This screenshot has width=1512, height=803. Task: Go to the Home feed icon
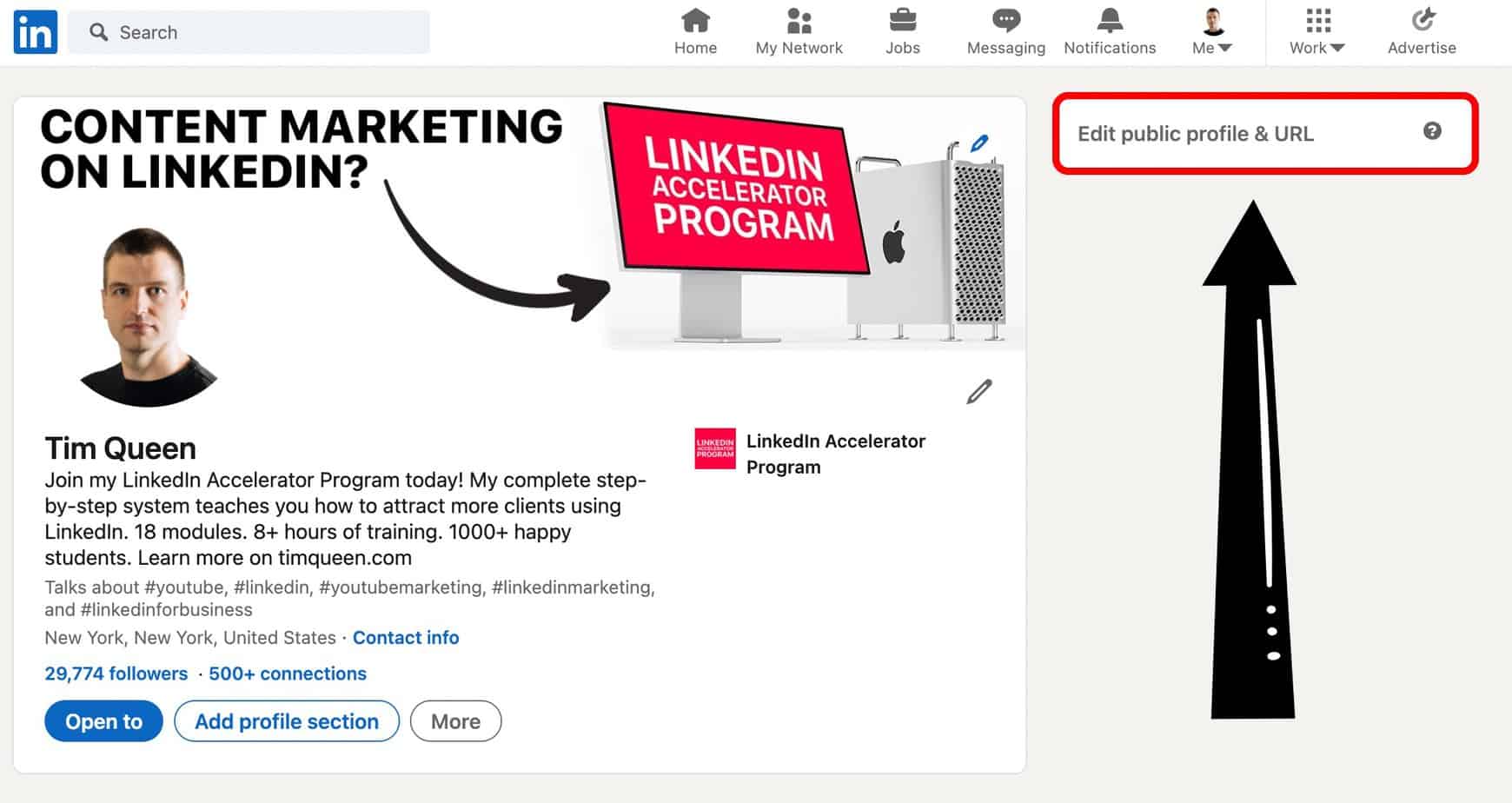pos(695,20)
